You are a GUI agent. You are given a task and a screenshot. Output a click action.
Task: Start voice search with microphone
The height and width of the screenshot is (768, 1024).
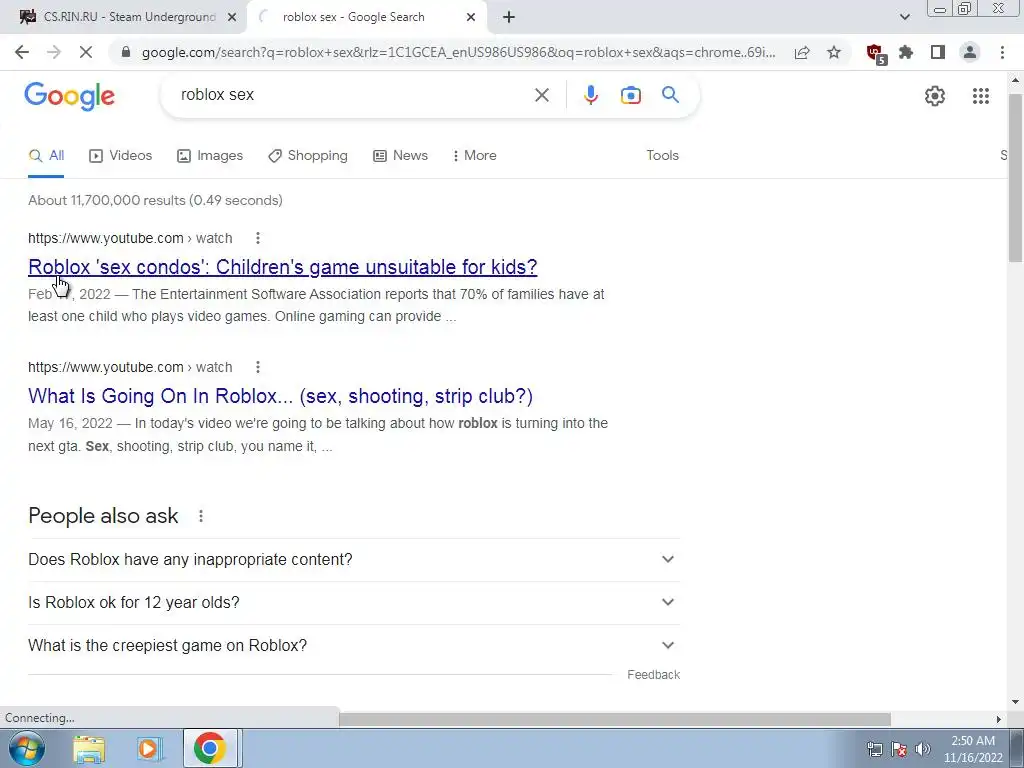(590, 95)
